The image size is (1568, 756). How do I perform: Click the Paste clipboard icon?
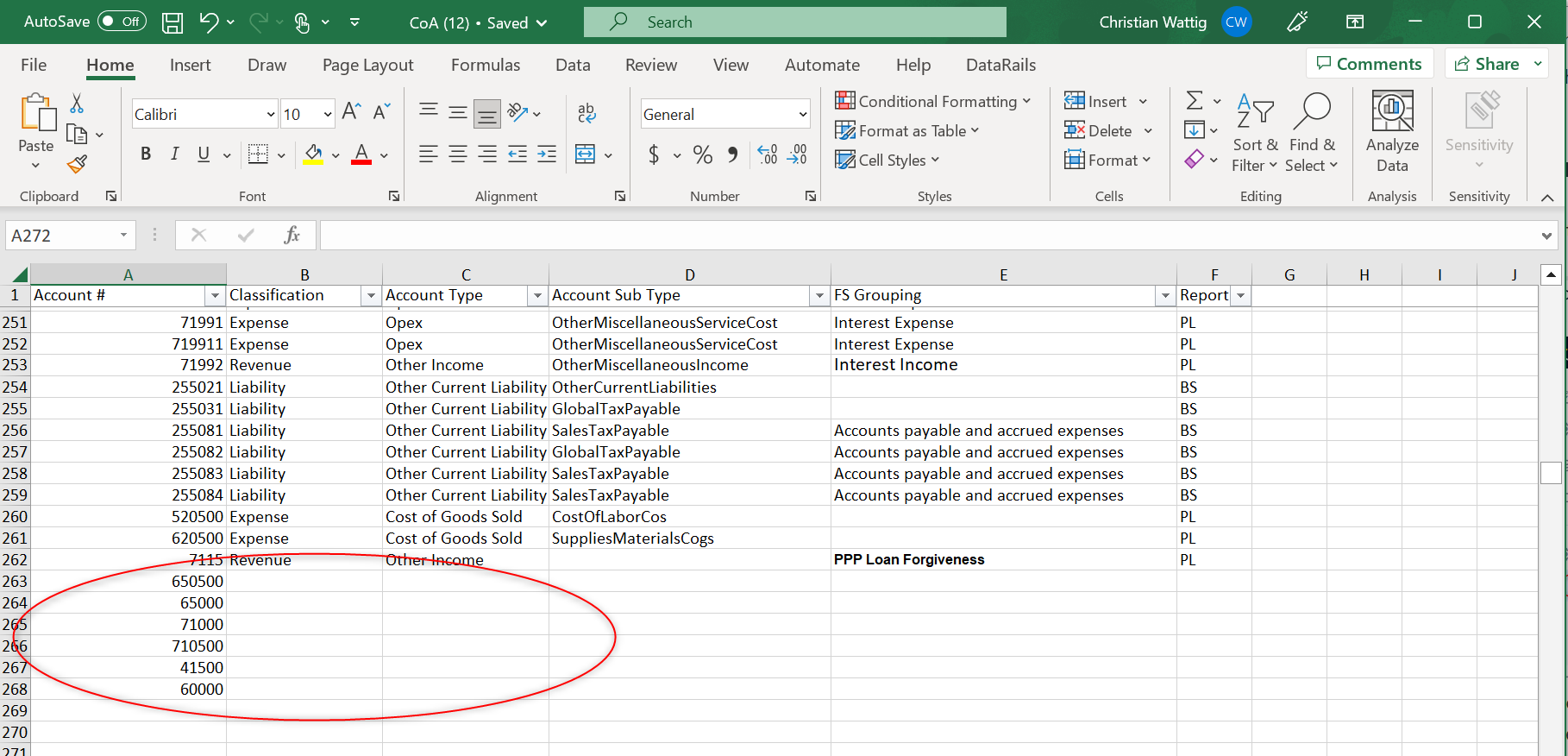tap(37, 113)
